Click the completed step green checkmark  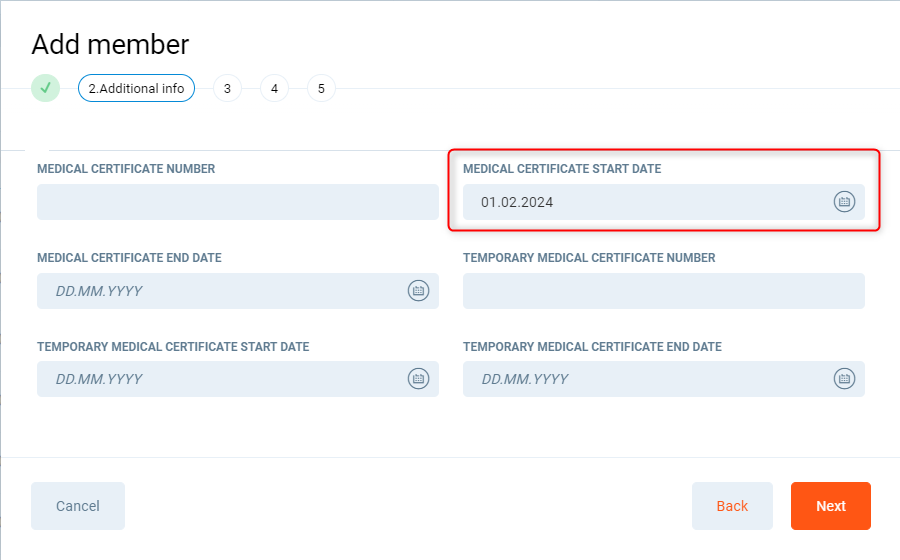[45, 88]
